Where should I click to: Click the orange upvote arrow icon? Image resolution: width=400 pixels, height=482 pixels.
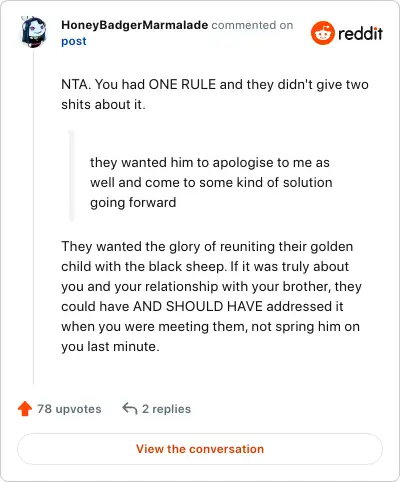click(25, 409)
